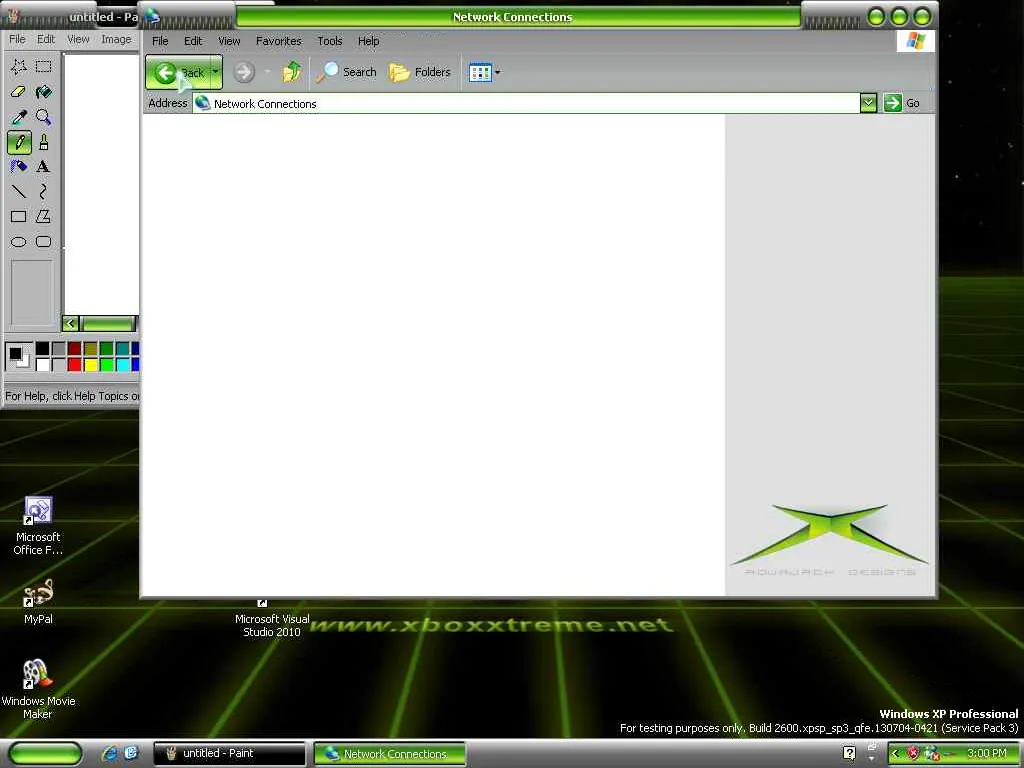
Task: Launch Internet Explorer from the quick launch
Action: (x=110, y=753)
